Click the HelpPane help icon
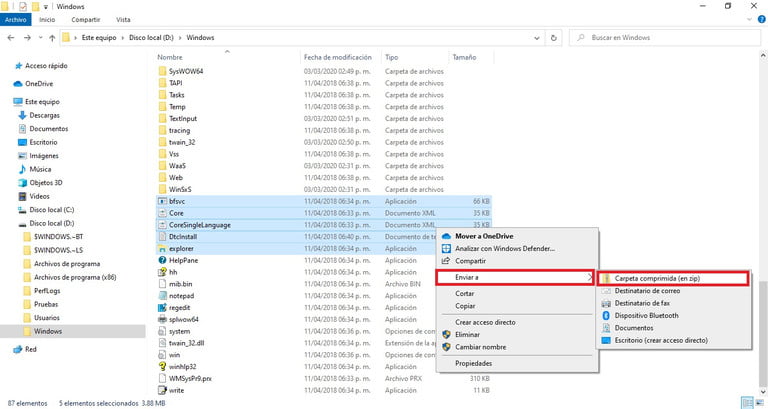768x409 pixels. pyautogui.click(x=163, y=261)
